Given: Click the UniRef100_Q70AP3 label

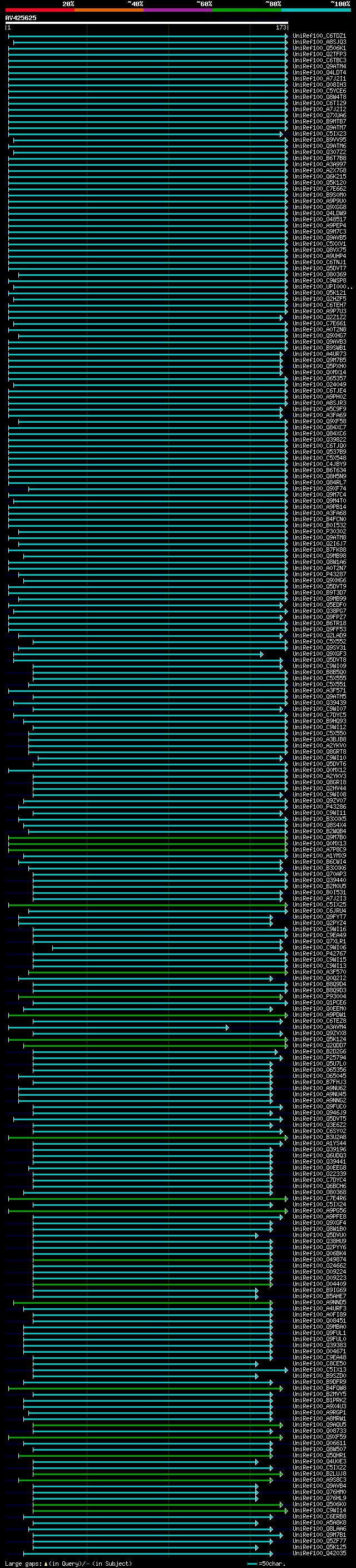Looking at the screenshot, I should [x=319, y=874].
